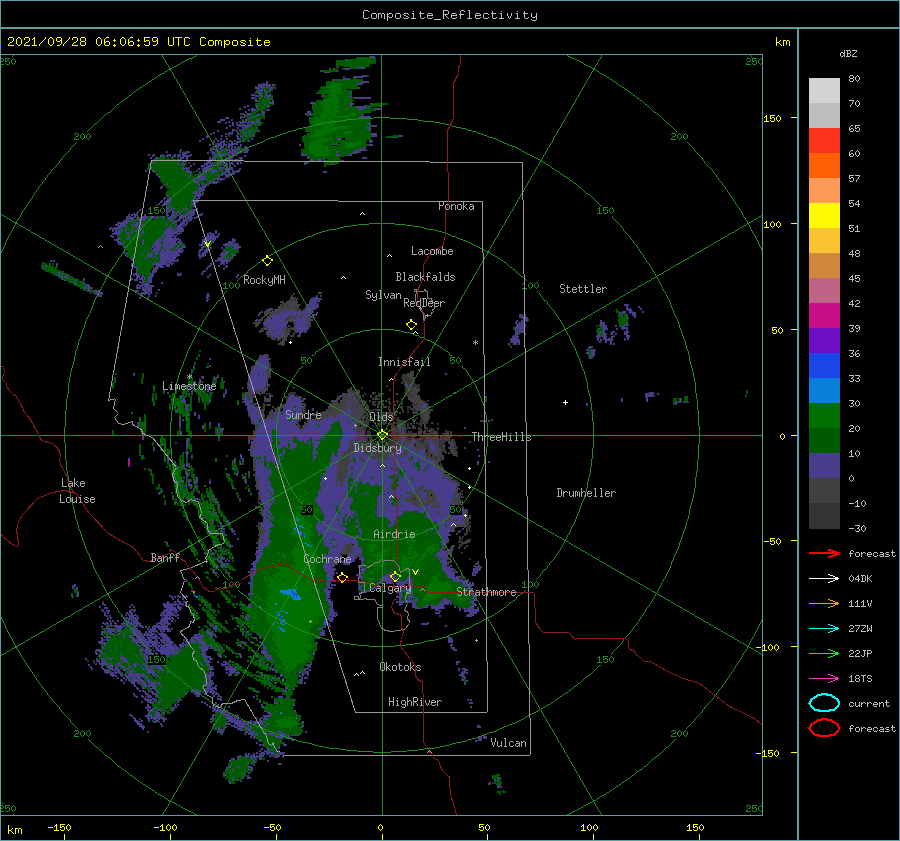This screenshot has height=841, width=900.
Task: Select the cyan current ellipse icon
Action: 824,703
